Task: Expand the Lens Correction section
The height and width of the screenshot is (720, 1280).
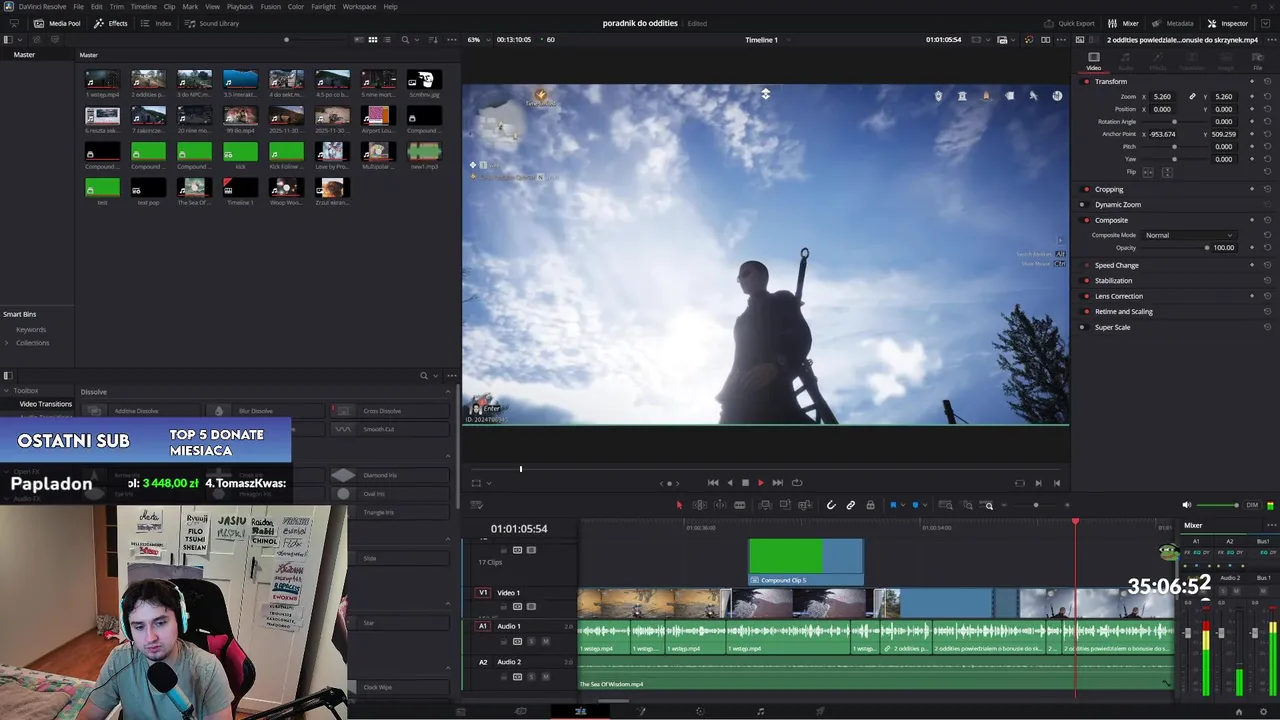Action: pos(1118,296)
